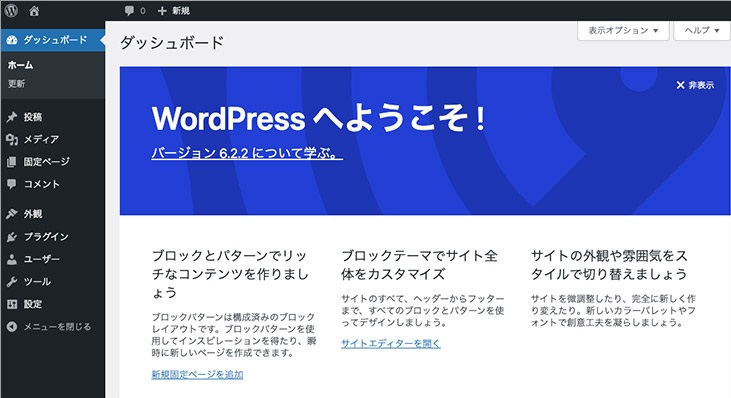This screenshot has height=398, width=731.
Task: Open the ダッシュボード sidebar menu
Action: 53,40
